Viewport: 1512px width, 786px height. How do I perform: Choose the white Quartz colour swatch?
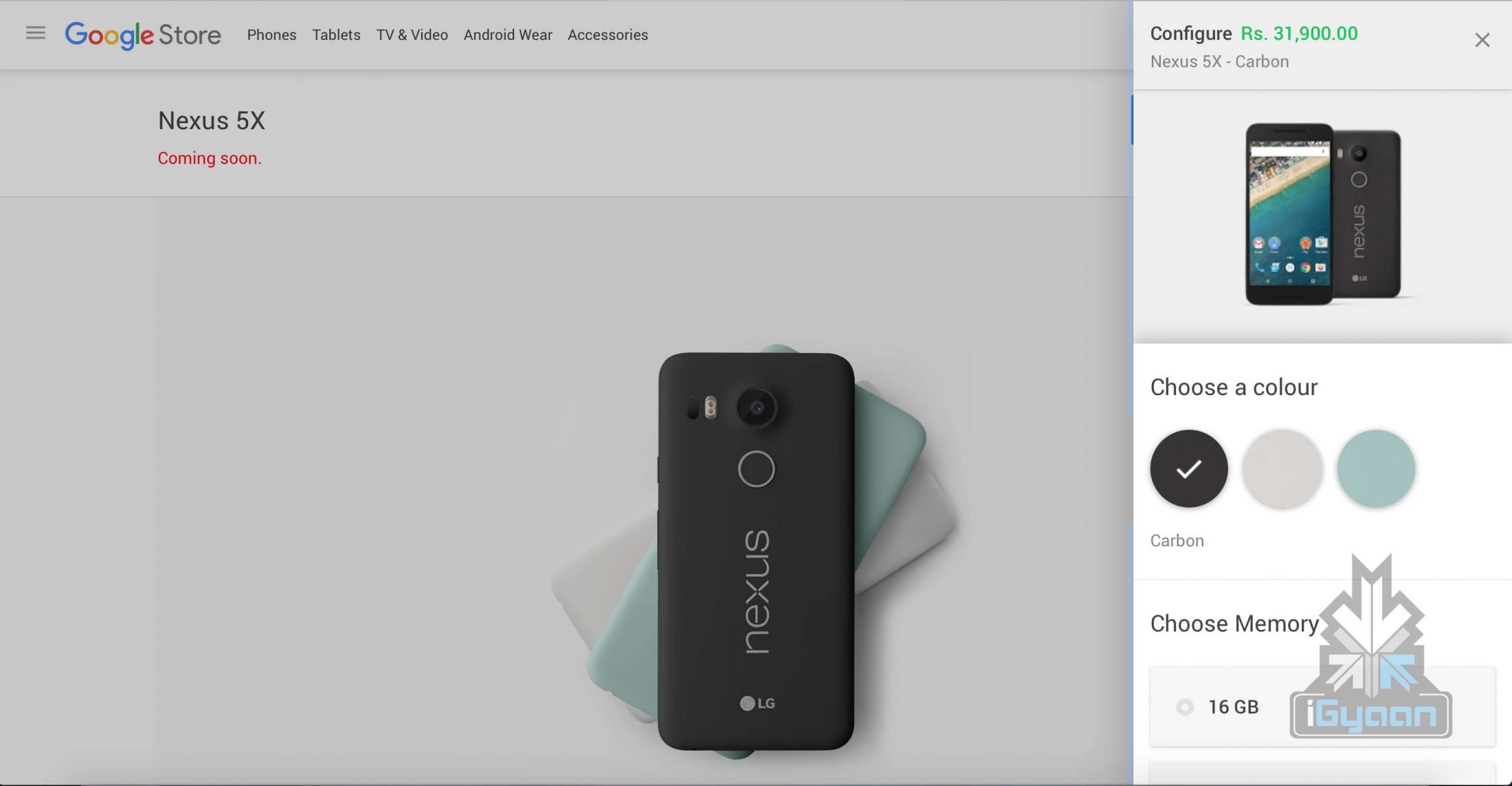pos(1282,469)
